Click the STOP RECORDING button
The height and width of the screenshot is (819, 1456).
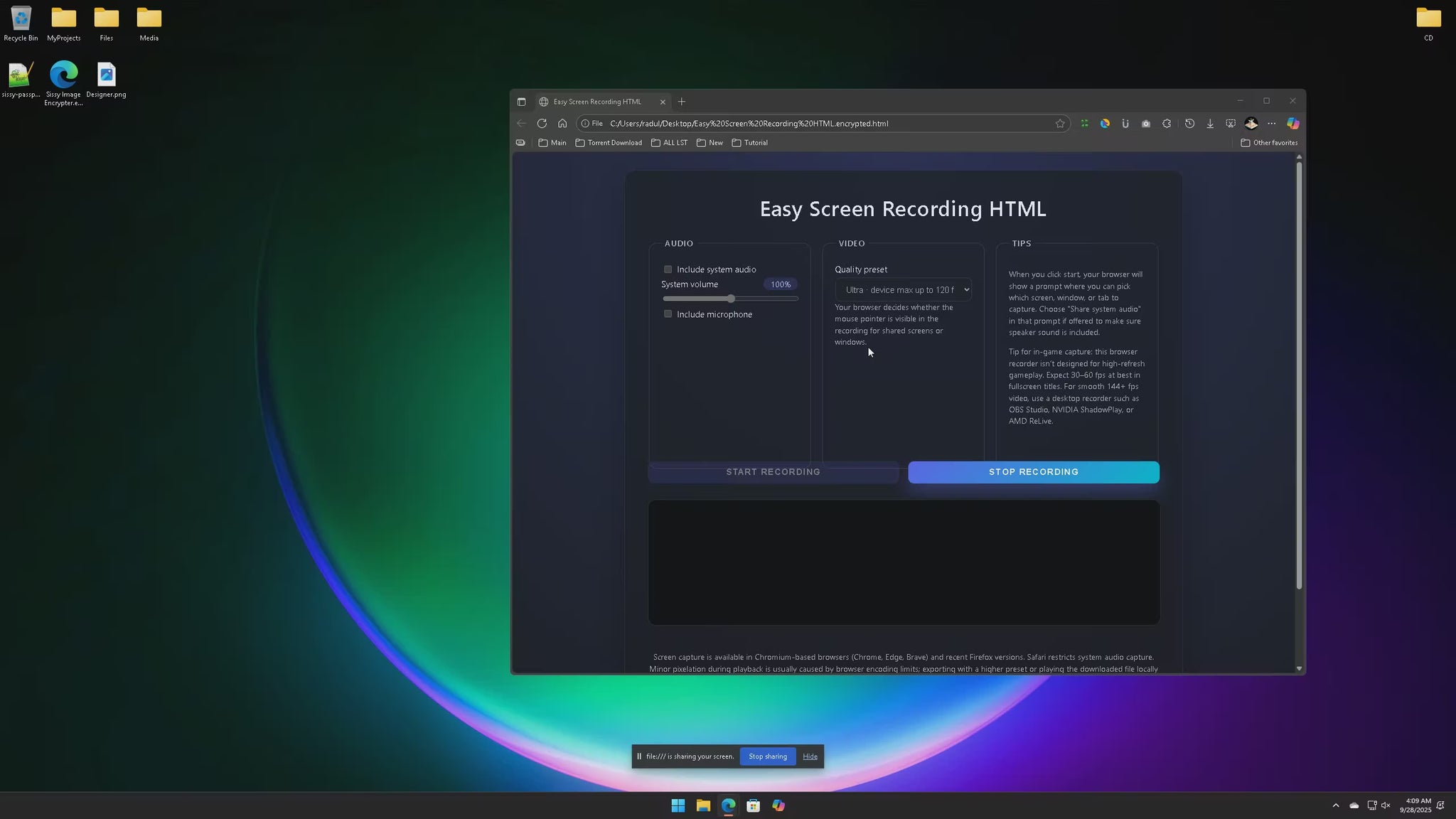(1033, 472)
